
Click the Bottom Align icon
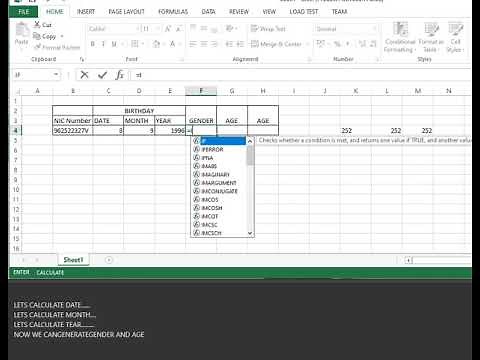(214, 29)
